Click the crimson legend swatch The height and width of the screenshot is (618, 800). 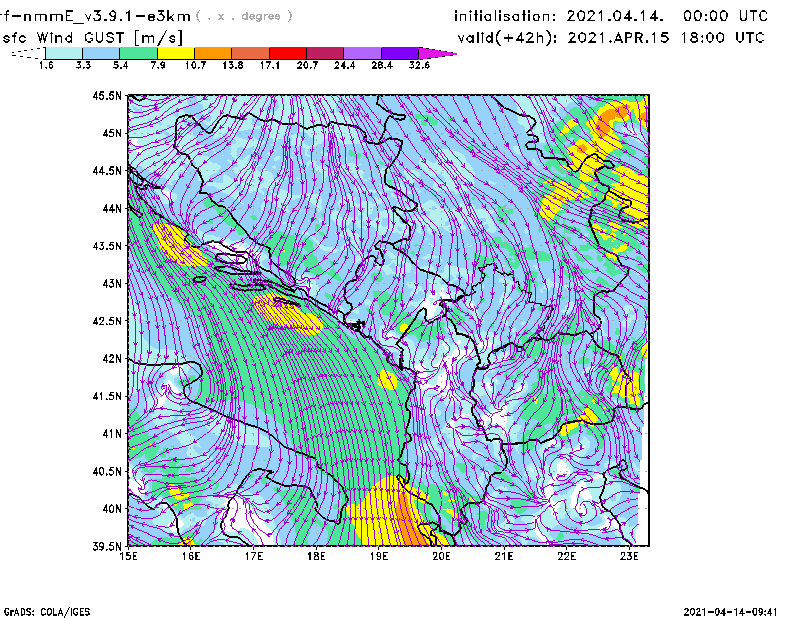tap(326, 53)
